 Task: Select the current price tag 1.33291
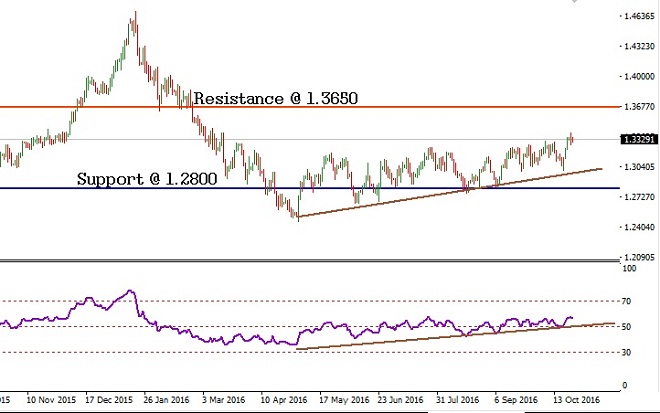point(639,139)
